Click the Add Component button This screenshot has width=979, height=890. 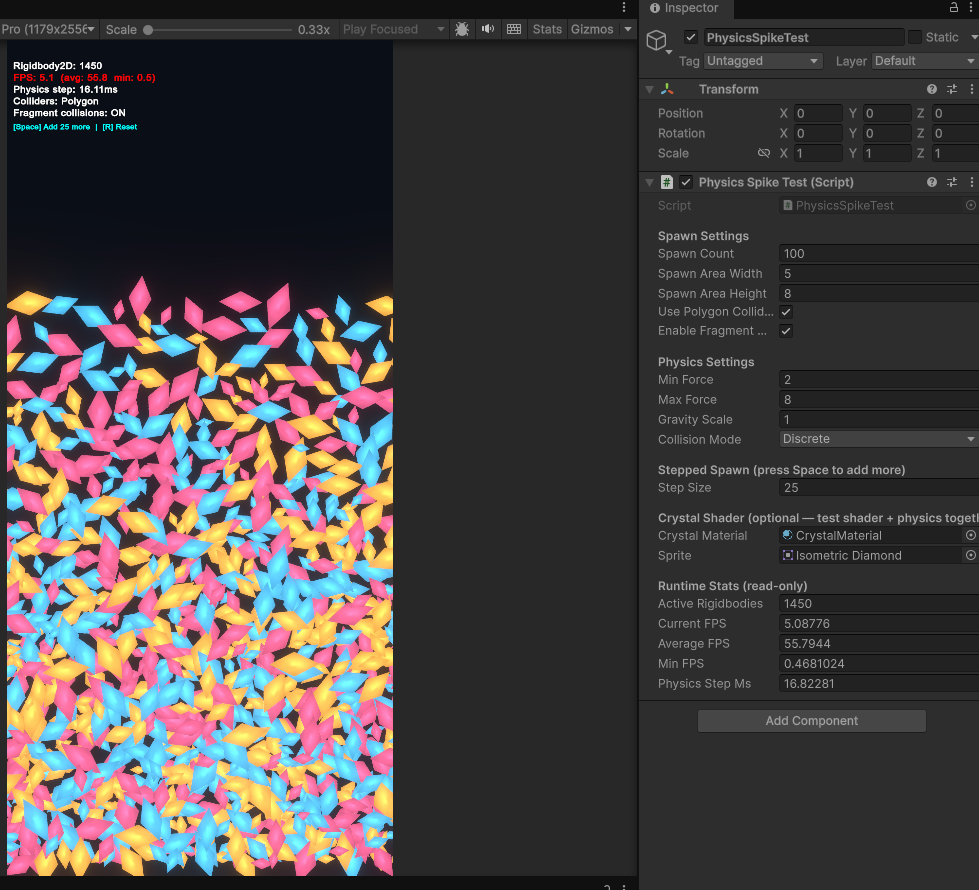pyautogui.click(x=811, y=721)
